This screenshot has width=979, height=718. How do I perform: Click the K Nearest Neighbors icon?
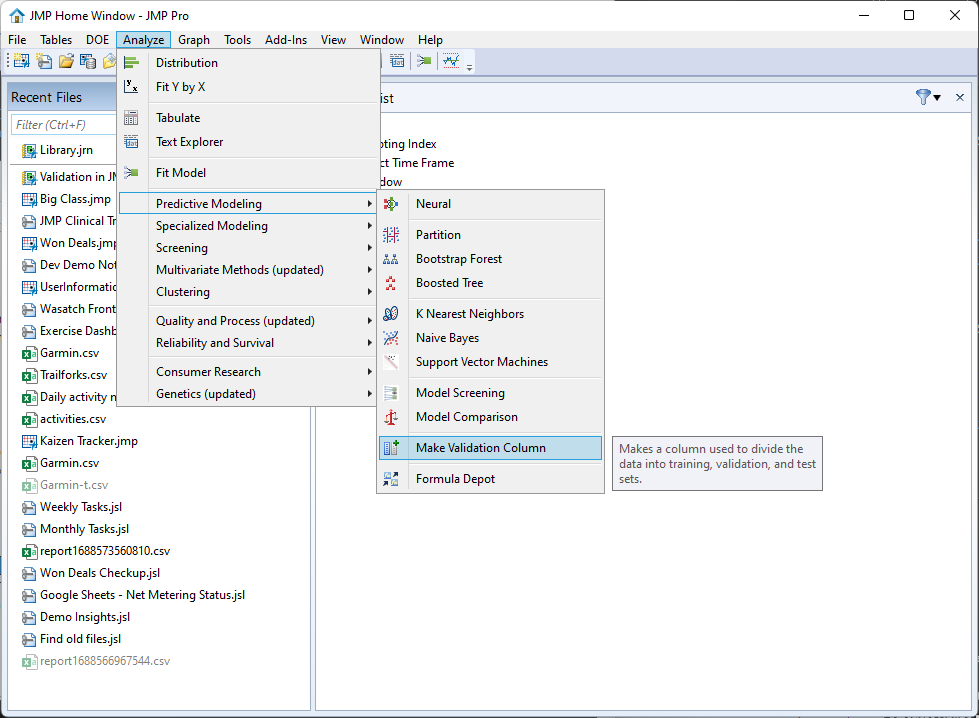391,314
